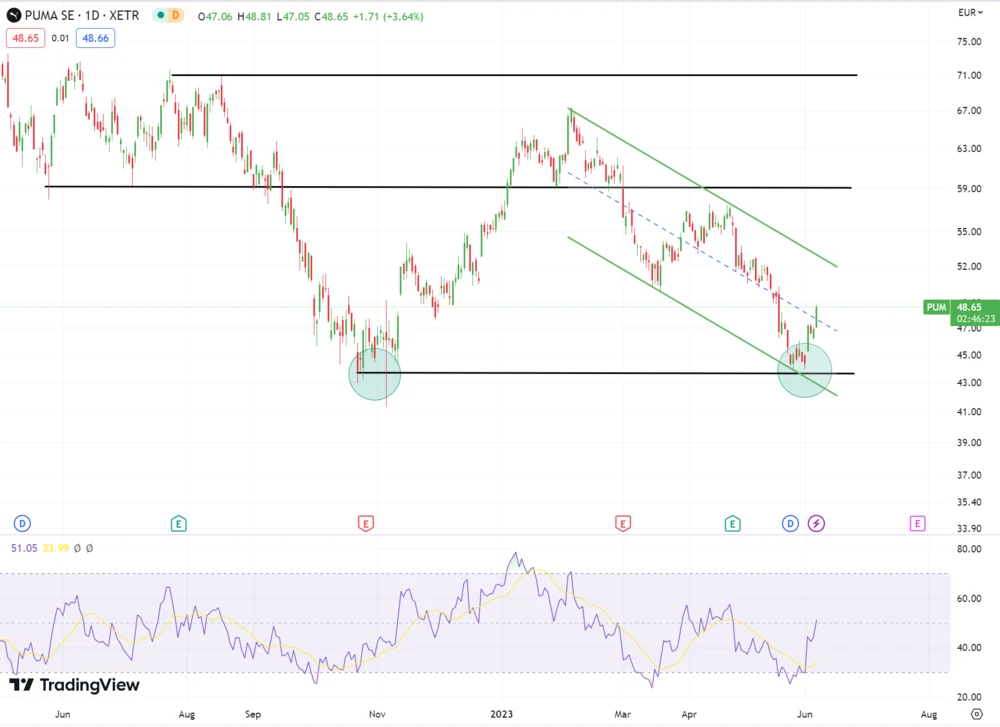Click the Apr label on the time axis
The image size is (1000, 727).
click(x=689, y=714)
